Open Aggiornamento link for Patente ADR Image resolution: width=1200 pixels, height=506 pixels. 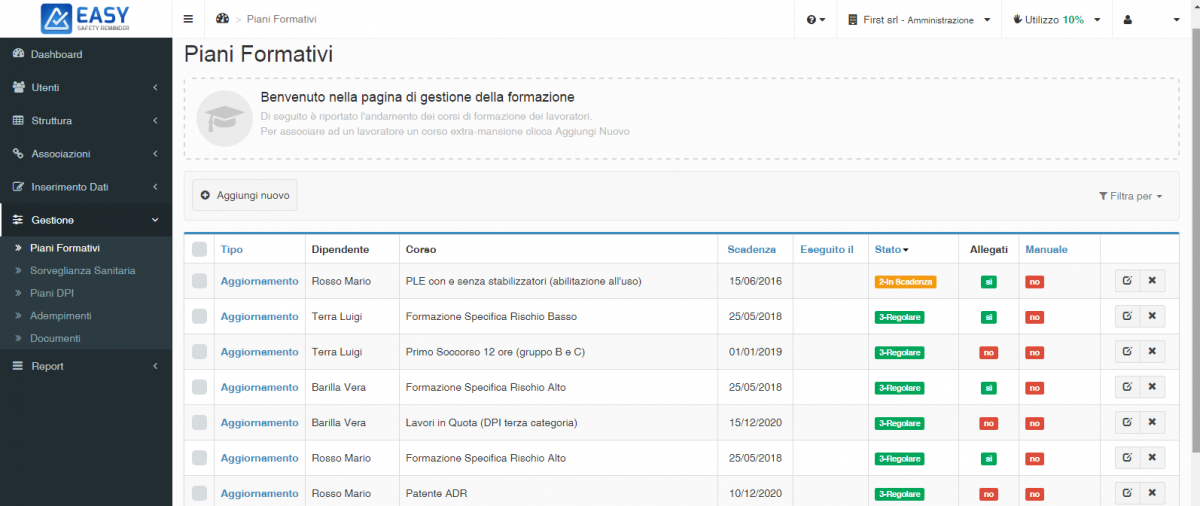260,493
